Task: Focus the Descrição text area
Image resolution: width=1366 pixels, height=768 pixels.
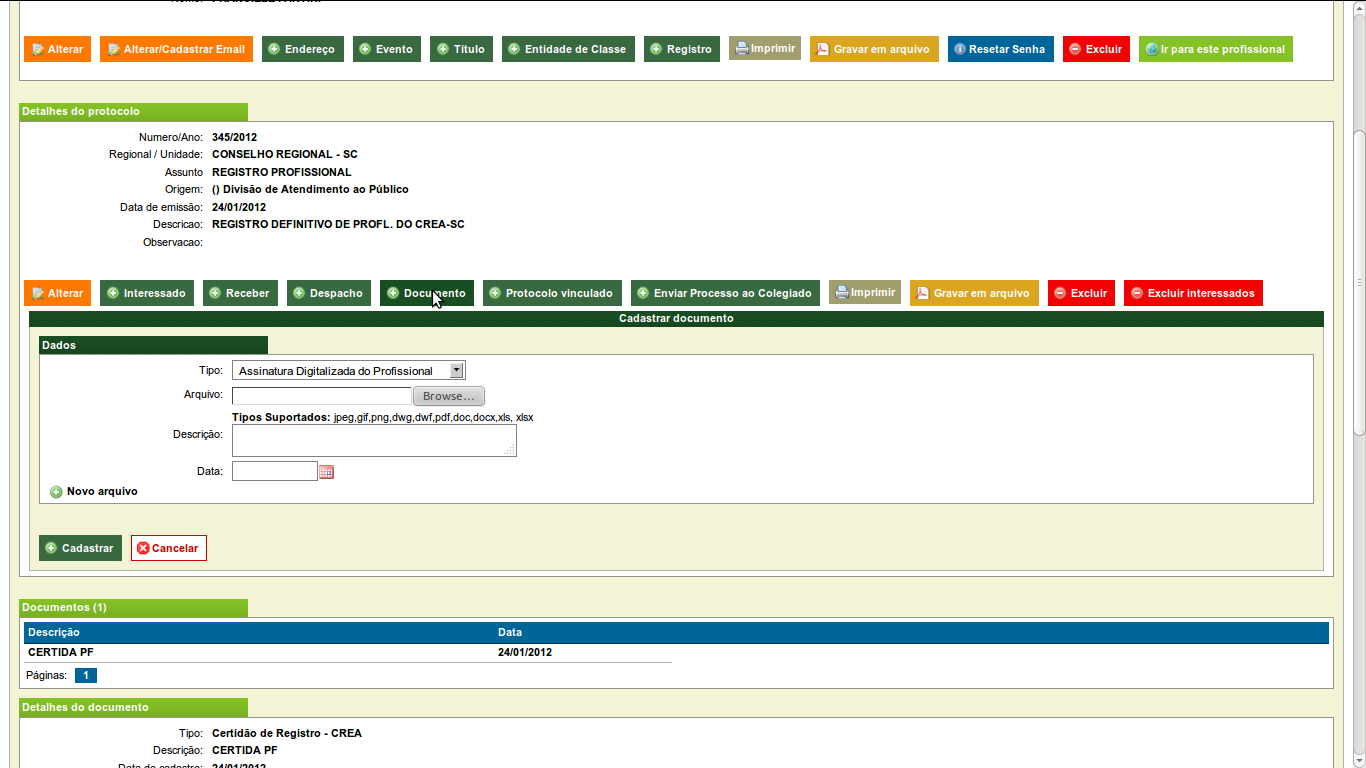Action: pyautogui.click(x=374, y=440)
